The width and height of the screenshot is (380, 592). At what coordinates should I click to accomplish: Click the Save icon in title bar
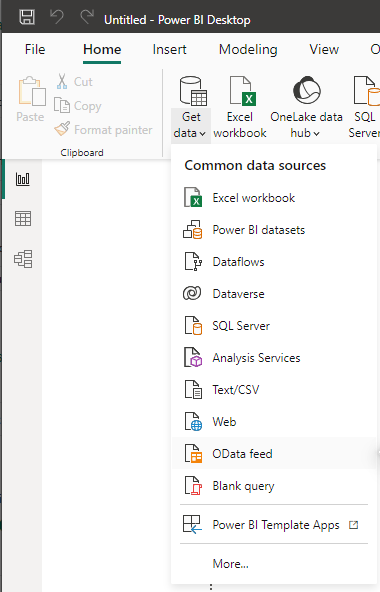(x=27, y=17)
